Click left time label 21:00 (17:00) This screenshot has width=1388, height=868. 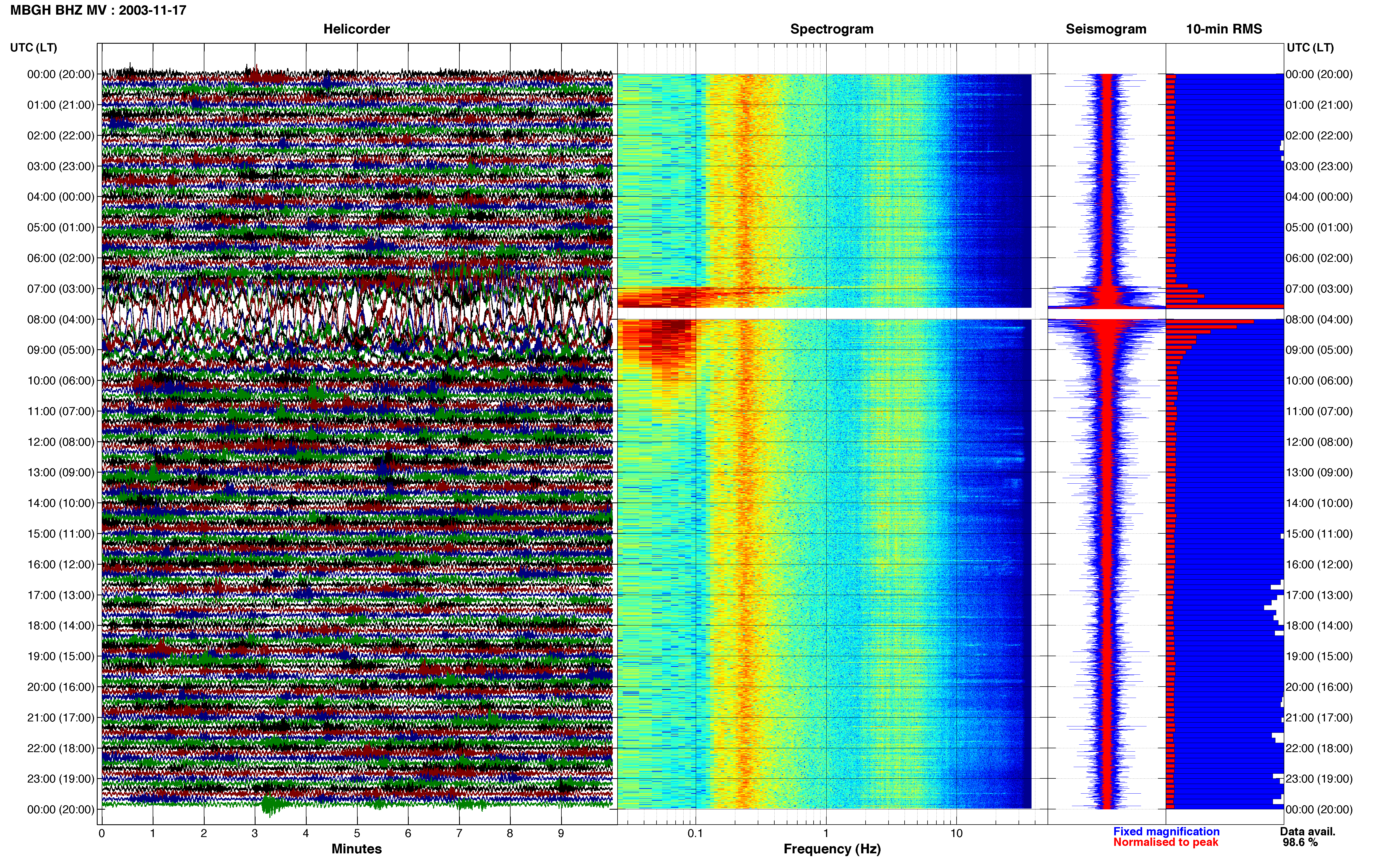[x=61, y=717]
